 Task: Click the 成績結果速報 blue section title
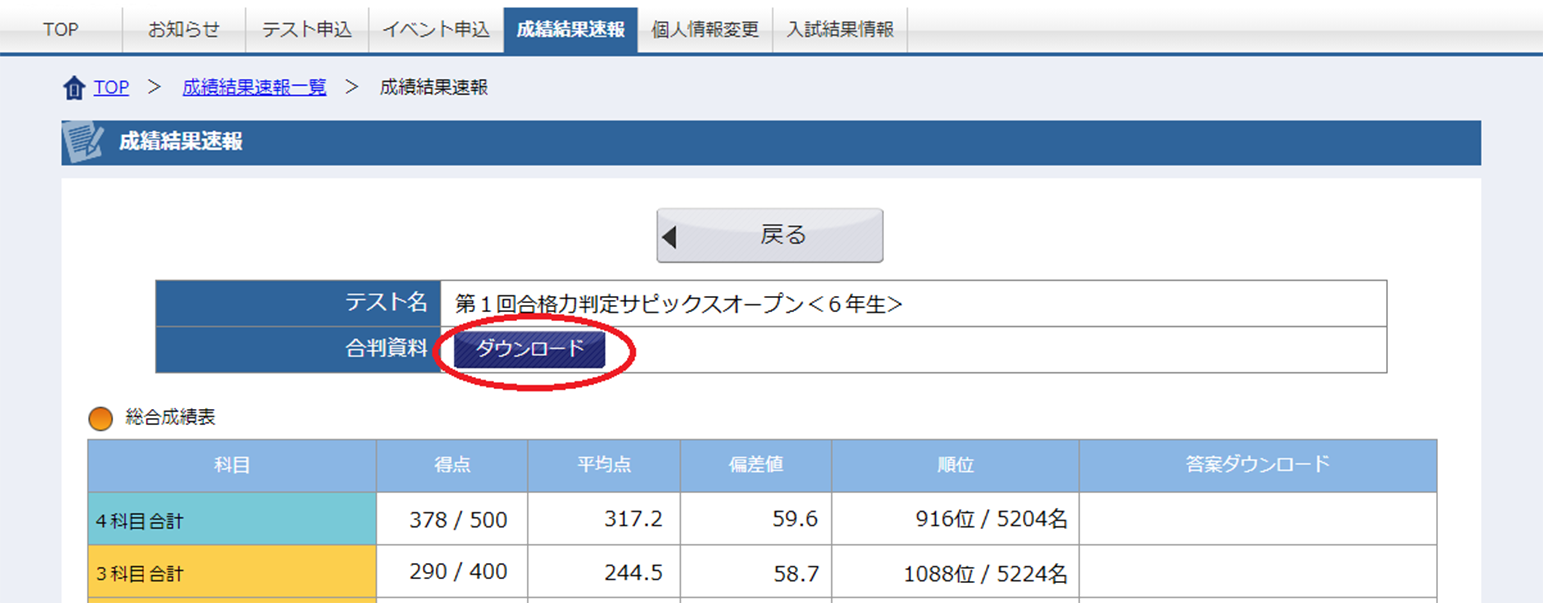click(181, 142)
